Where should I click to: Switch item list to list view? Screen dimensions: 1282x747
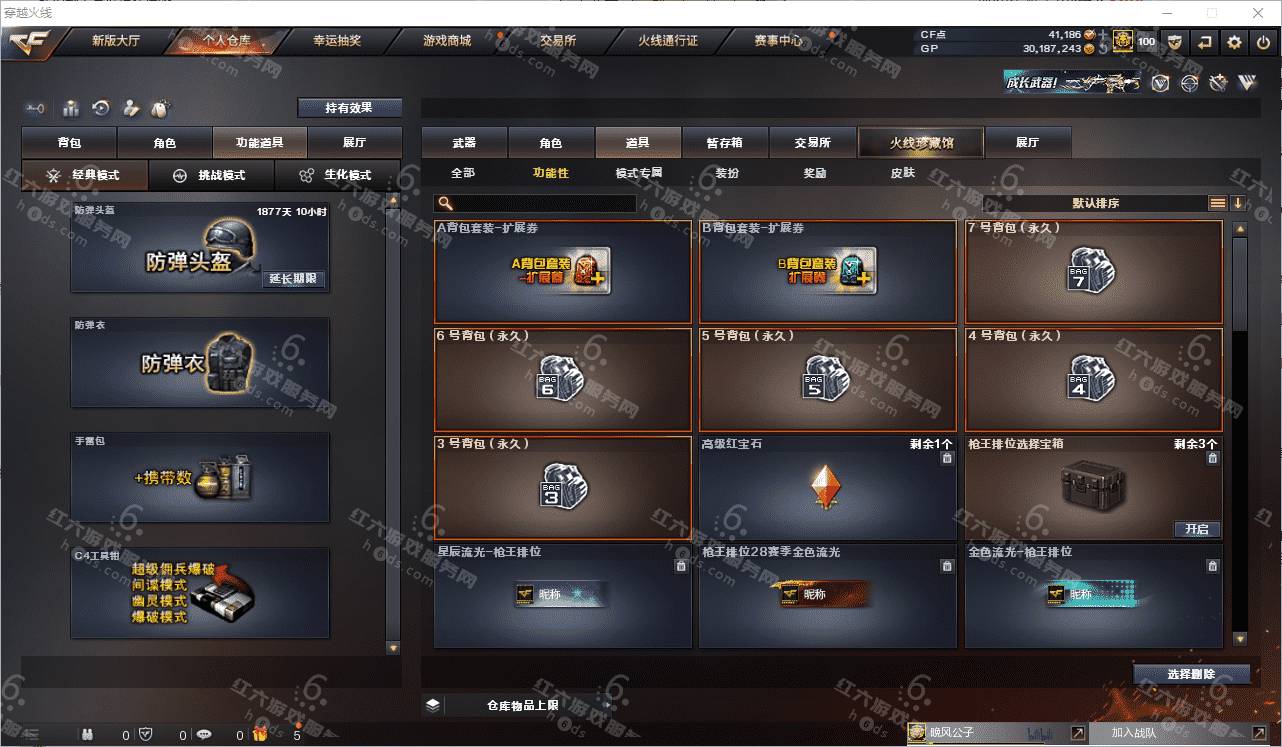click(1218, 203)
